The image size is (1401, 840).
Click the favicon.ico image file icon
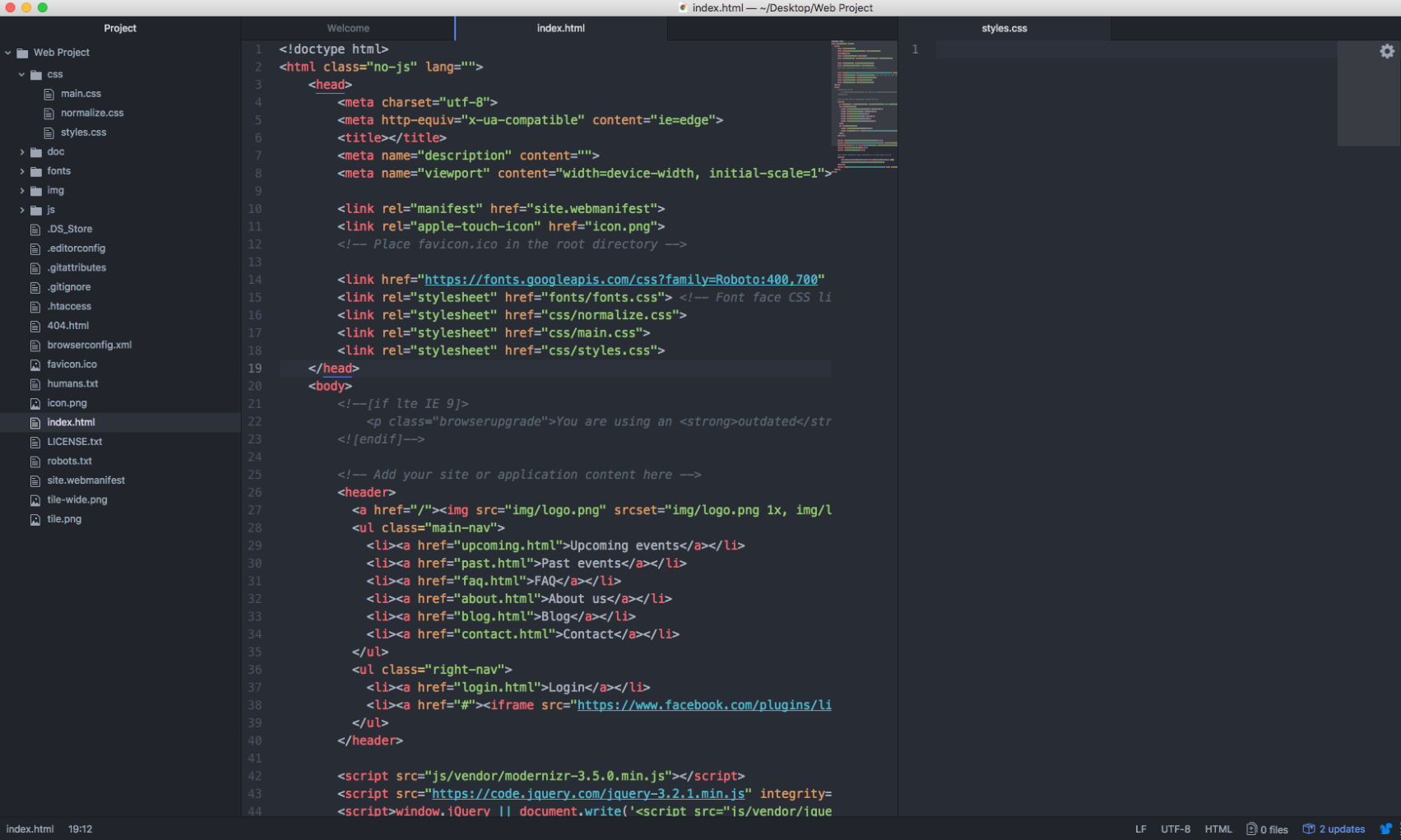point(35,364)
